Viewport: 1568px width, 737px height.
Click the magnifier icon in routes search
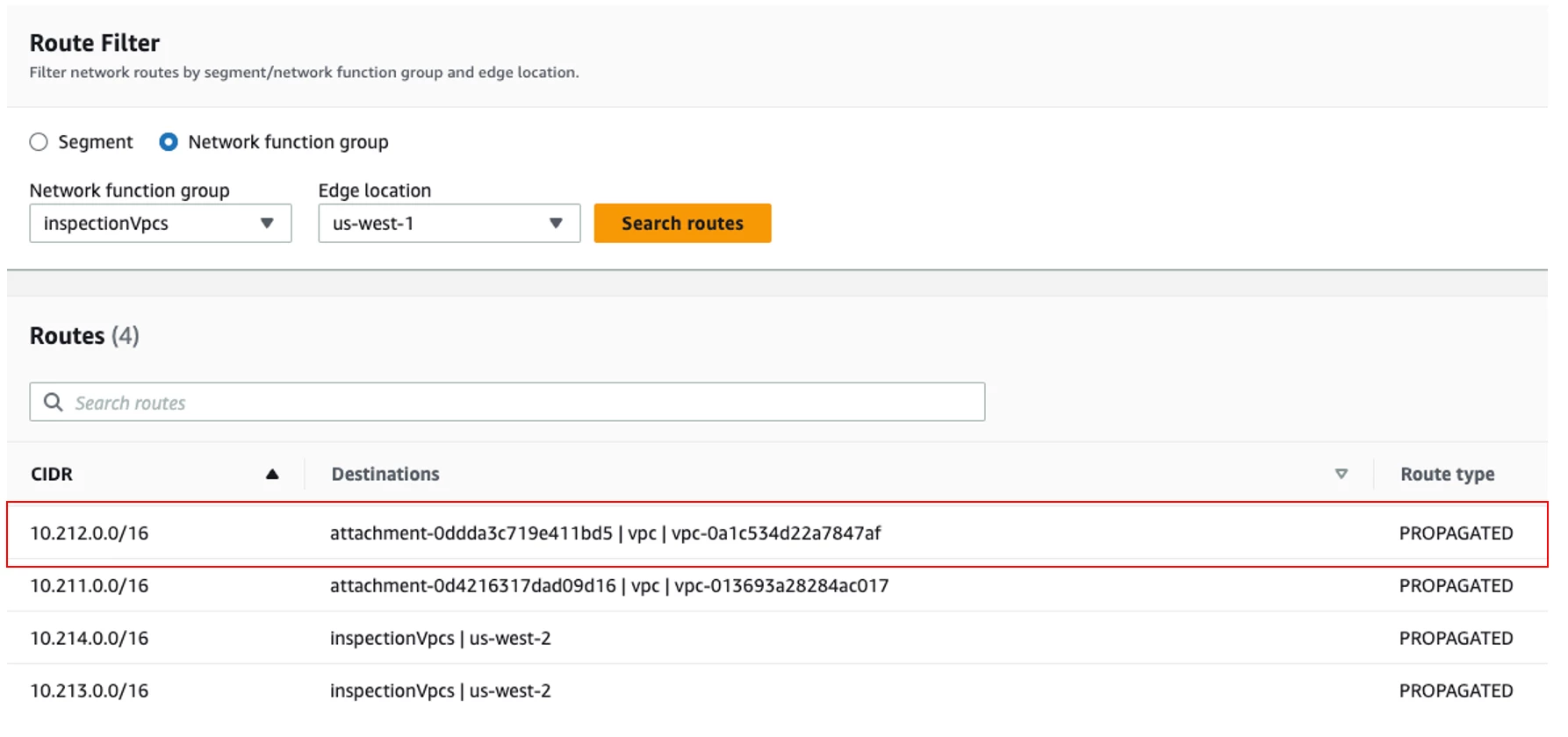tap(54, 402)
